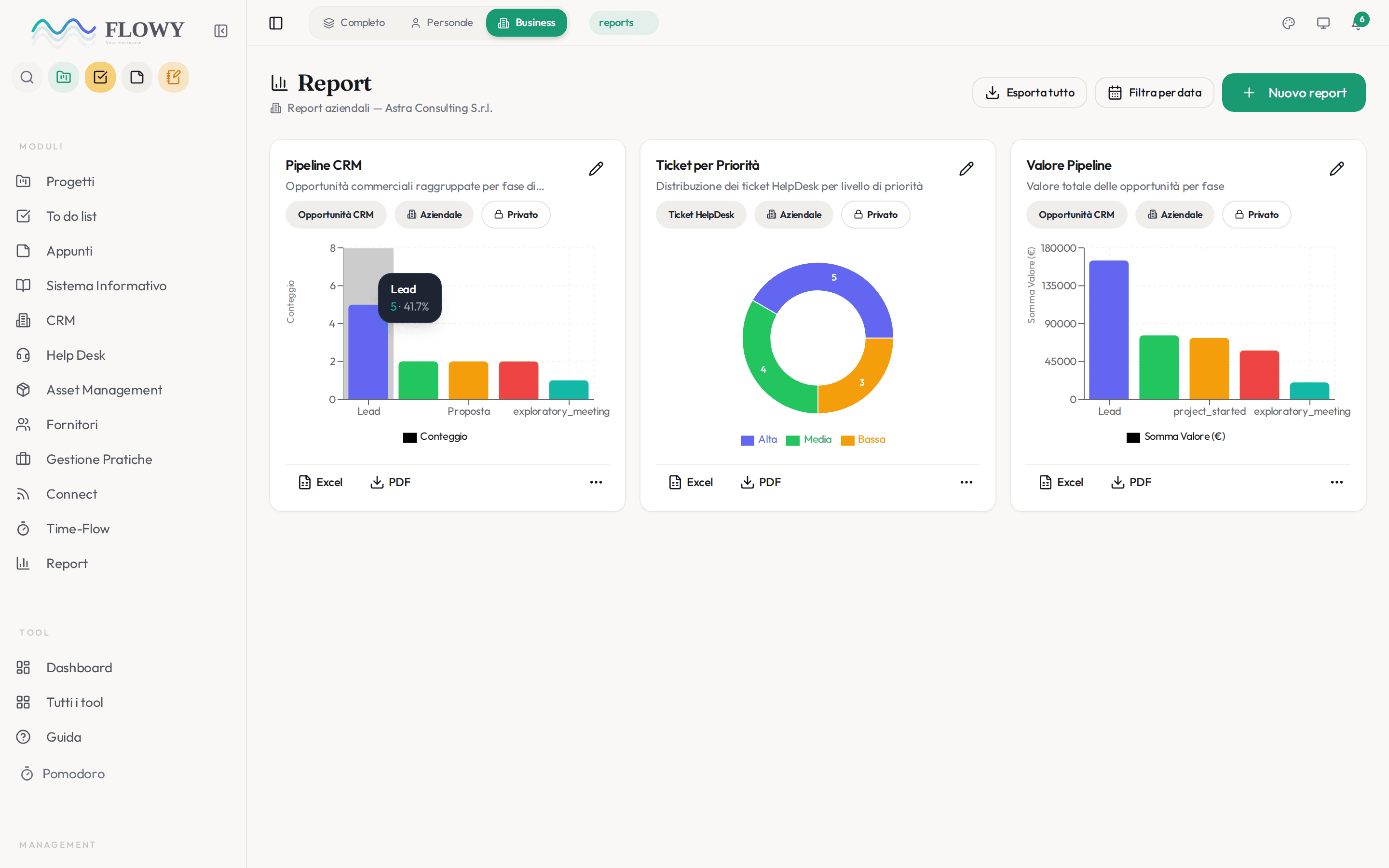Toggle Aziendale on Pipeline CRM card

tap(434, 215)
